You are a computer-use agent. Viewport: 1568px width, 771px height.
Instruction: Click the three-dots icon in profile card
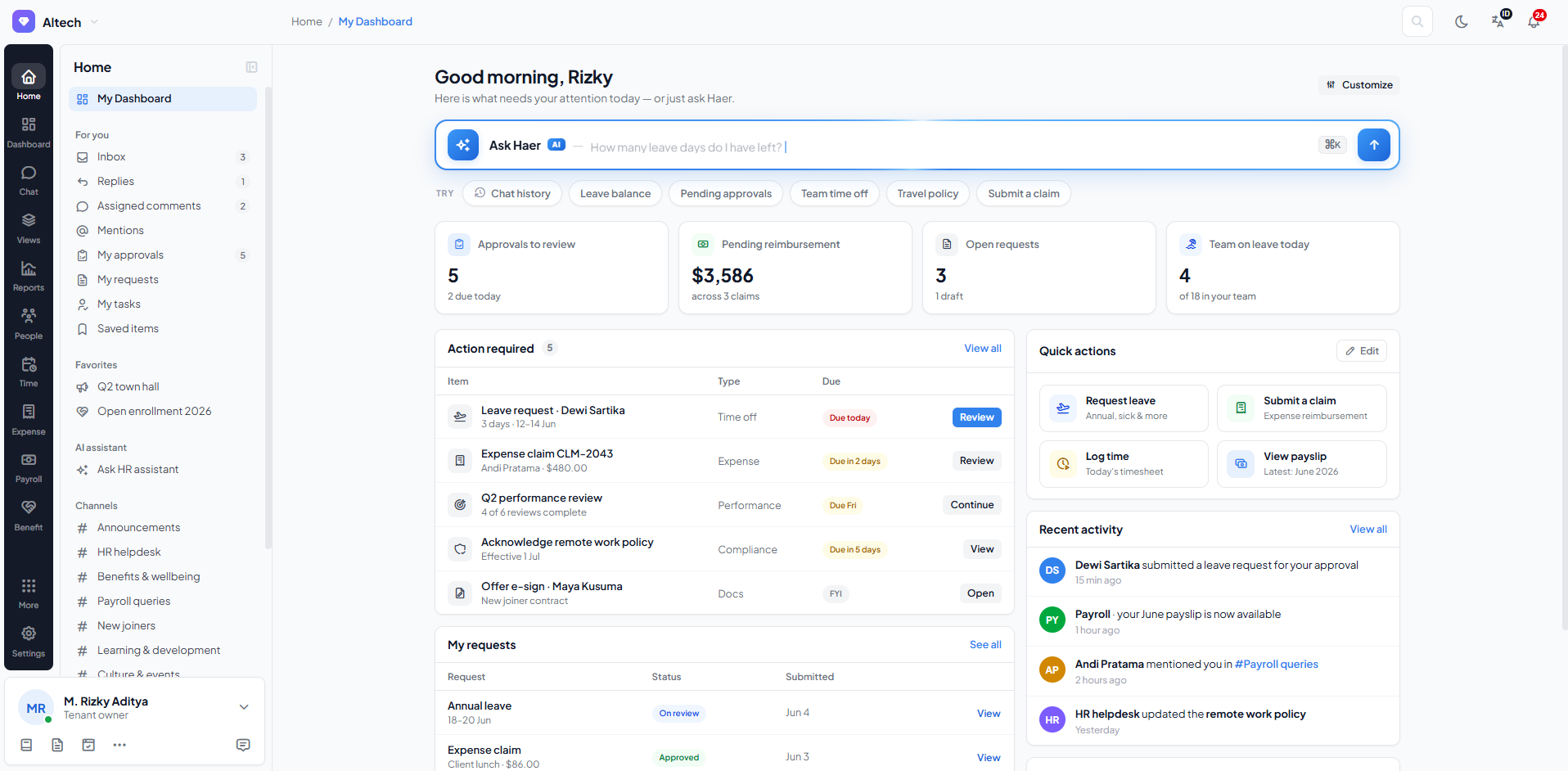(x=119, y=745)
